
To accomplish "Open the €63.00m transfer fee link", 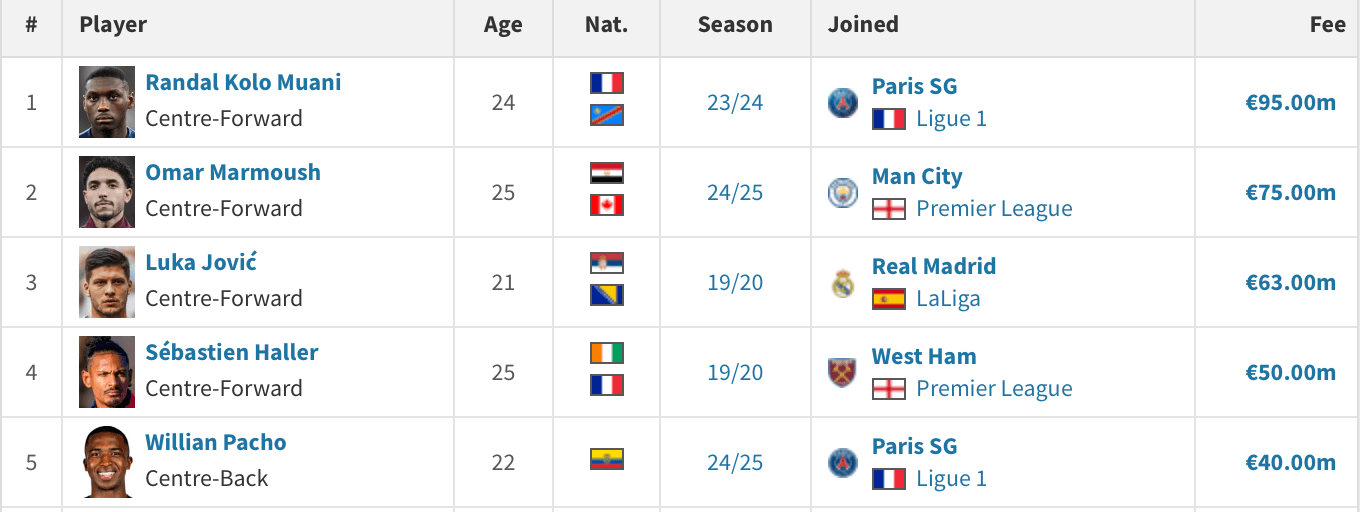I will (x=1290, y=282).
